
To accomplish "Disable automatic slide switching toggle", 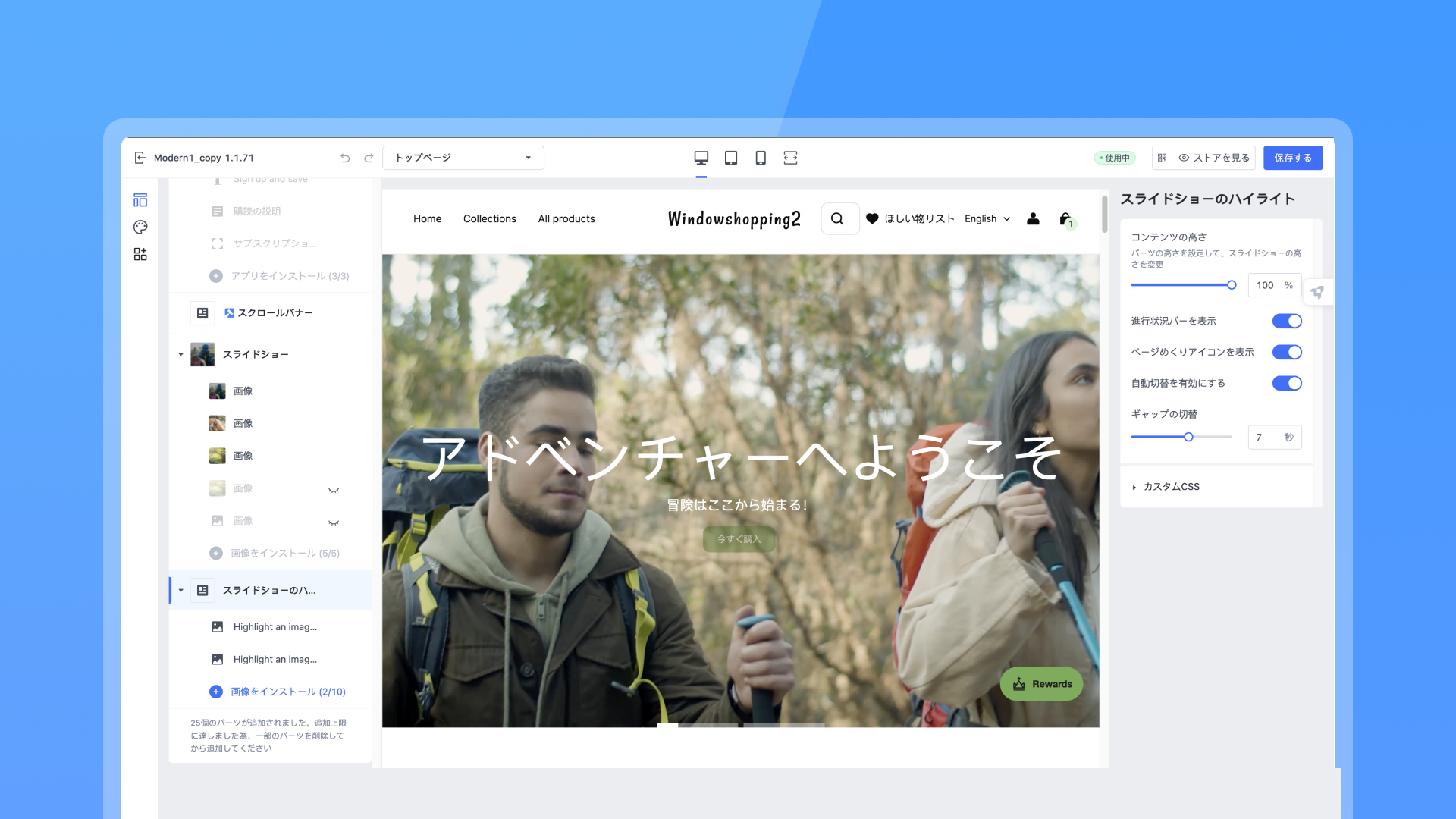I will (x=1287, y=383).
